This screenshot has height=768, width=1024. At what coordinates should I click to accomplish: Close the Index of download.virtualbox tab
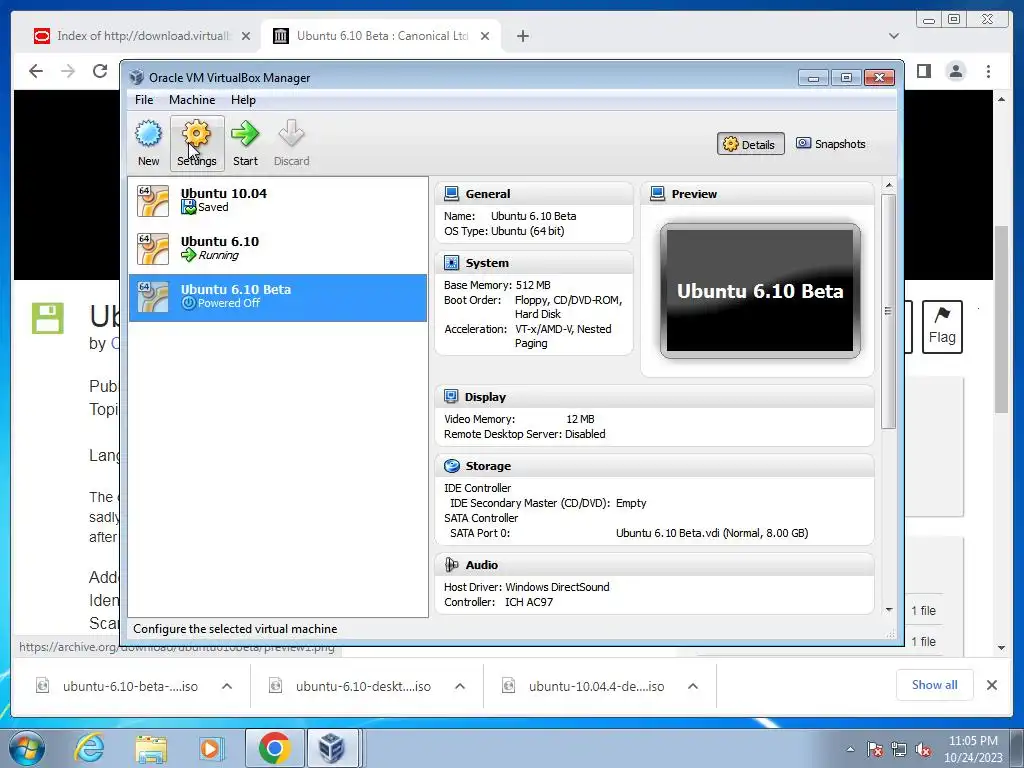[246, 36]
